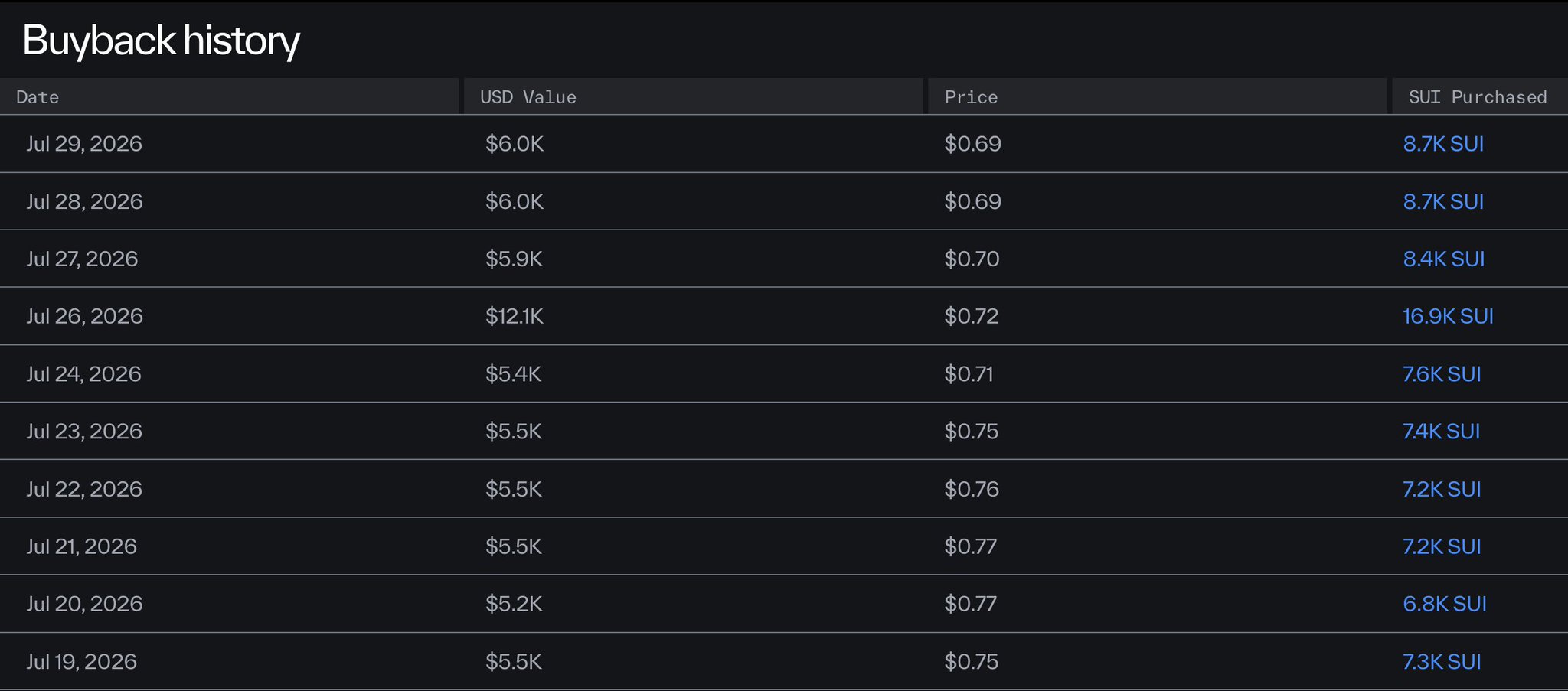Open the Jul 22 7.2K SUI link
The image size is (1568, 691).
click(1442, 489)
